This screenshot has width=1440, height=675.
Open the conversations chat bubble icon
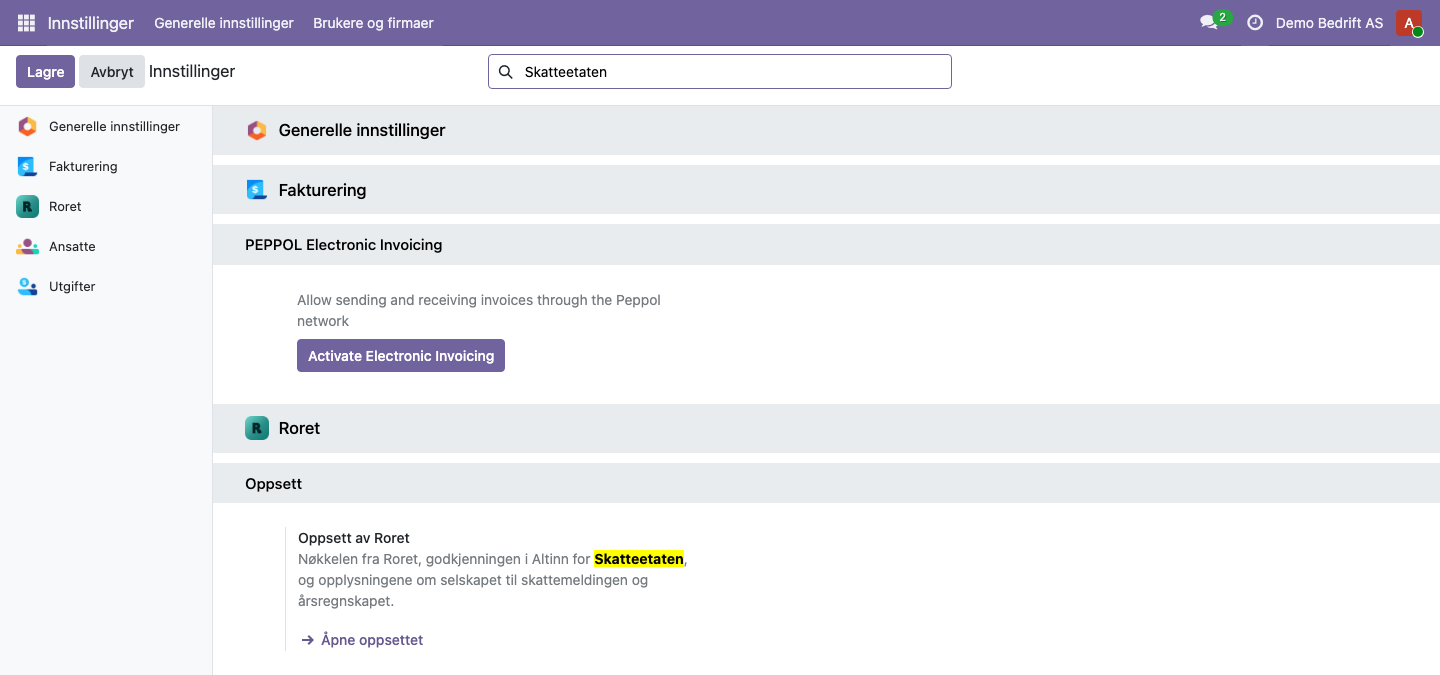[1209, 23]
